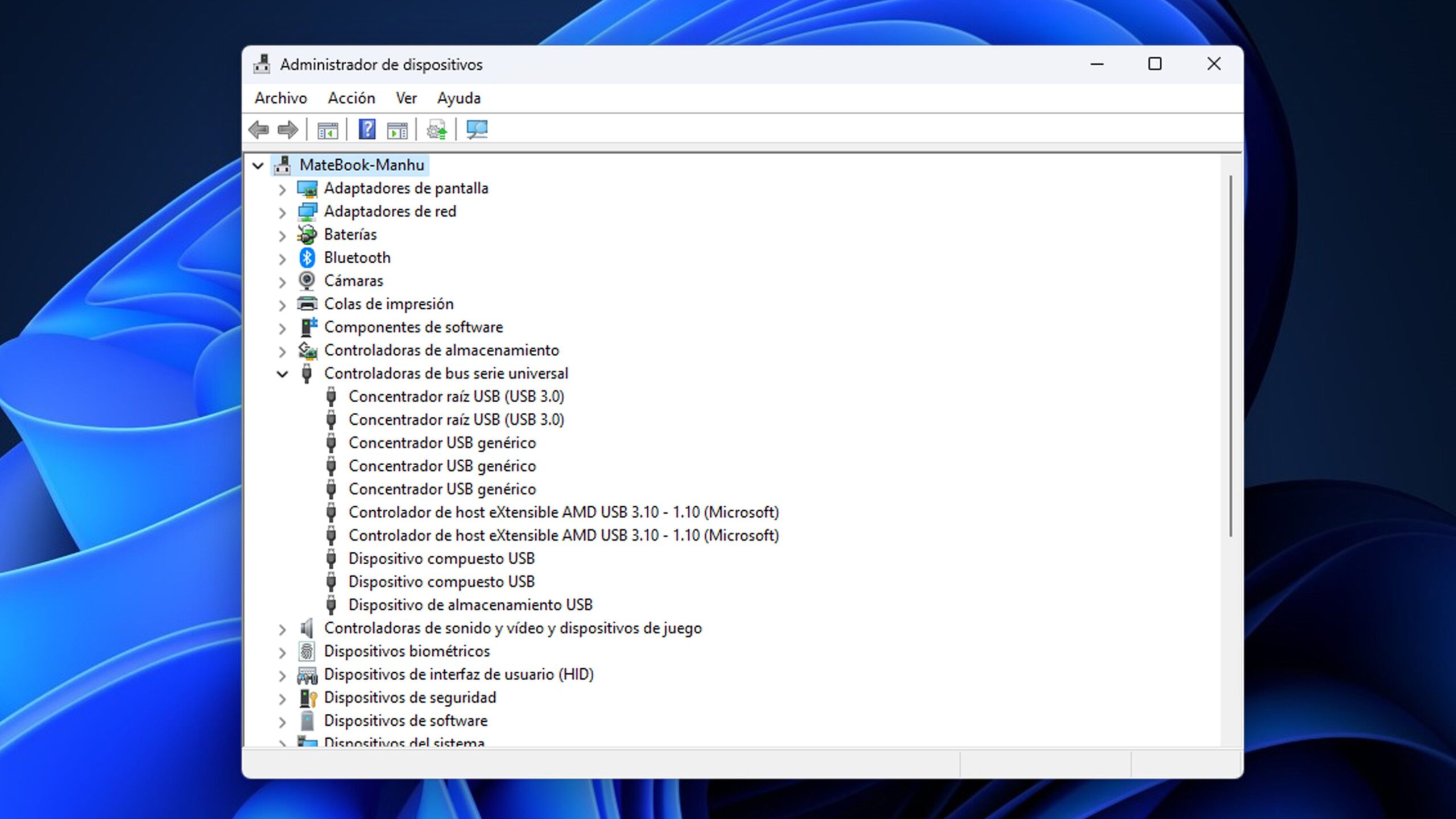1456x819 pixels.
Task: Expand the Baterías category
Action: pos(282,235)
